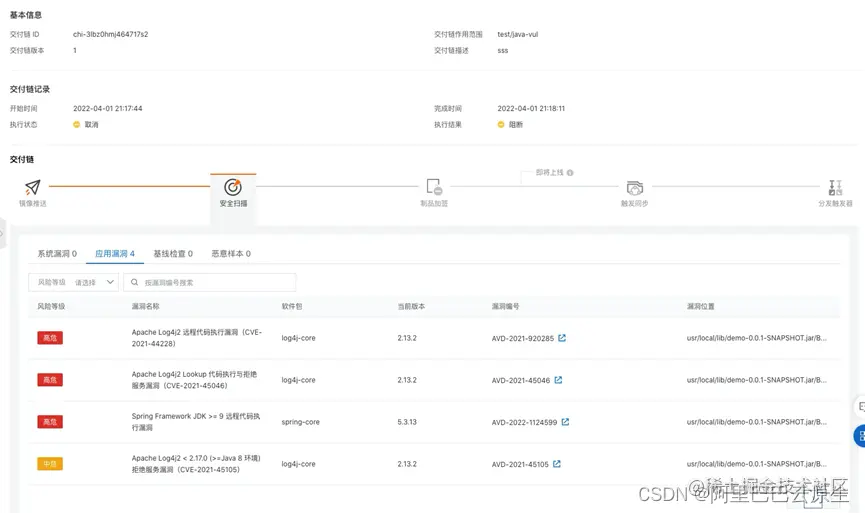Image resolution: width=865 pixels, height=513 pixels.
Task: Click Spring Framework JDK >= 9 vulnerability name
Action: (196, 421)
